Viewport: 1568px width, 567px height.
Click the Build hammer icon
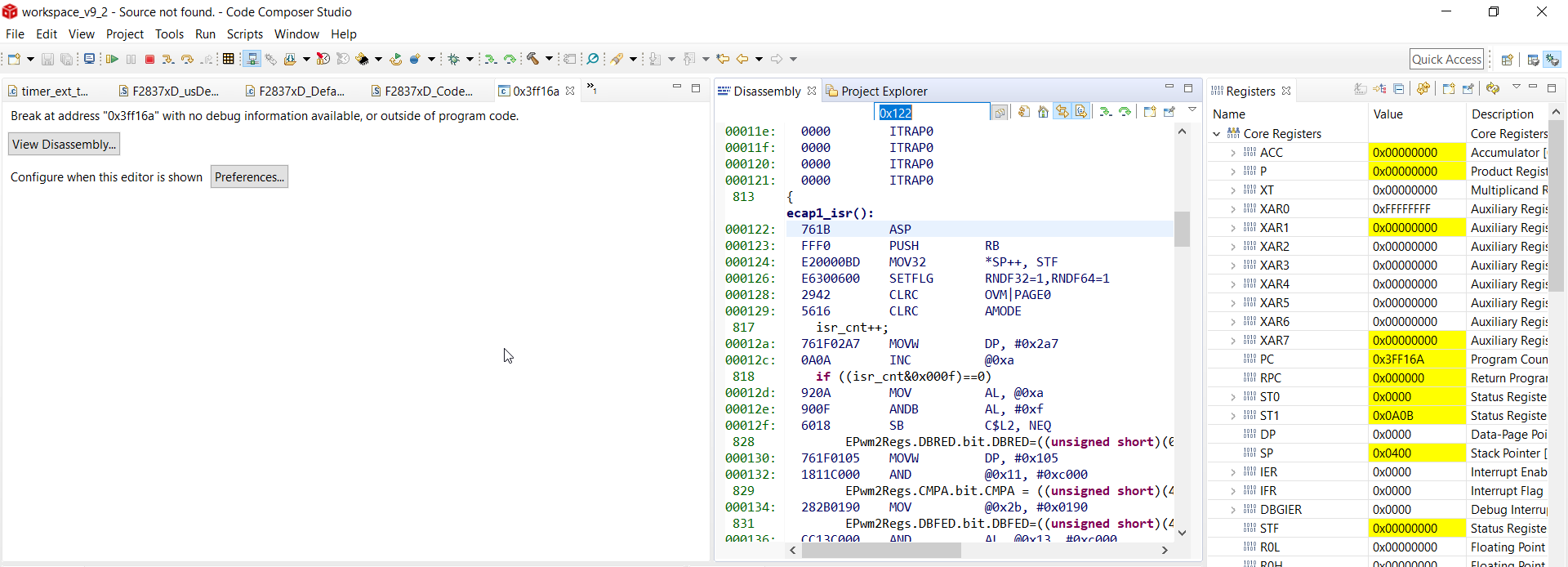(532, 59)
